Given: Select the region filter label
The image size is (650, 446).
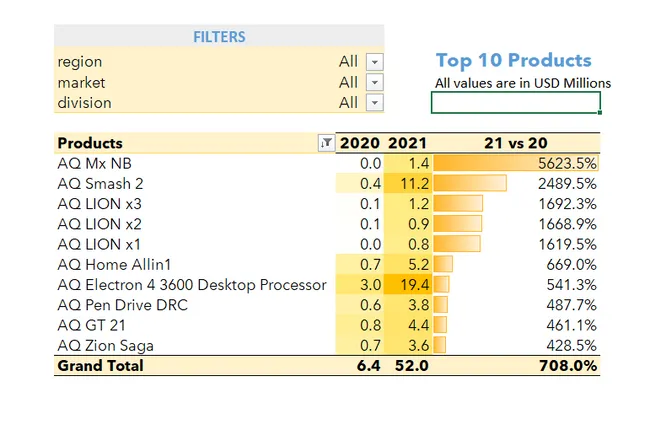Looking at the screenshot, I should (x=80, y=62).
